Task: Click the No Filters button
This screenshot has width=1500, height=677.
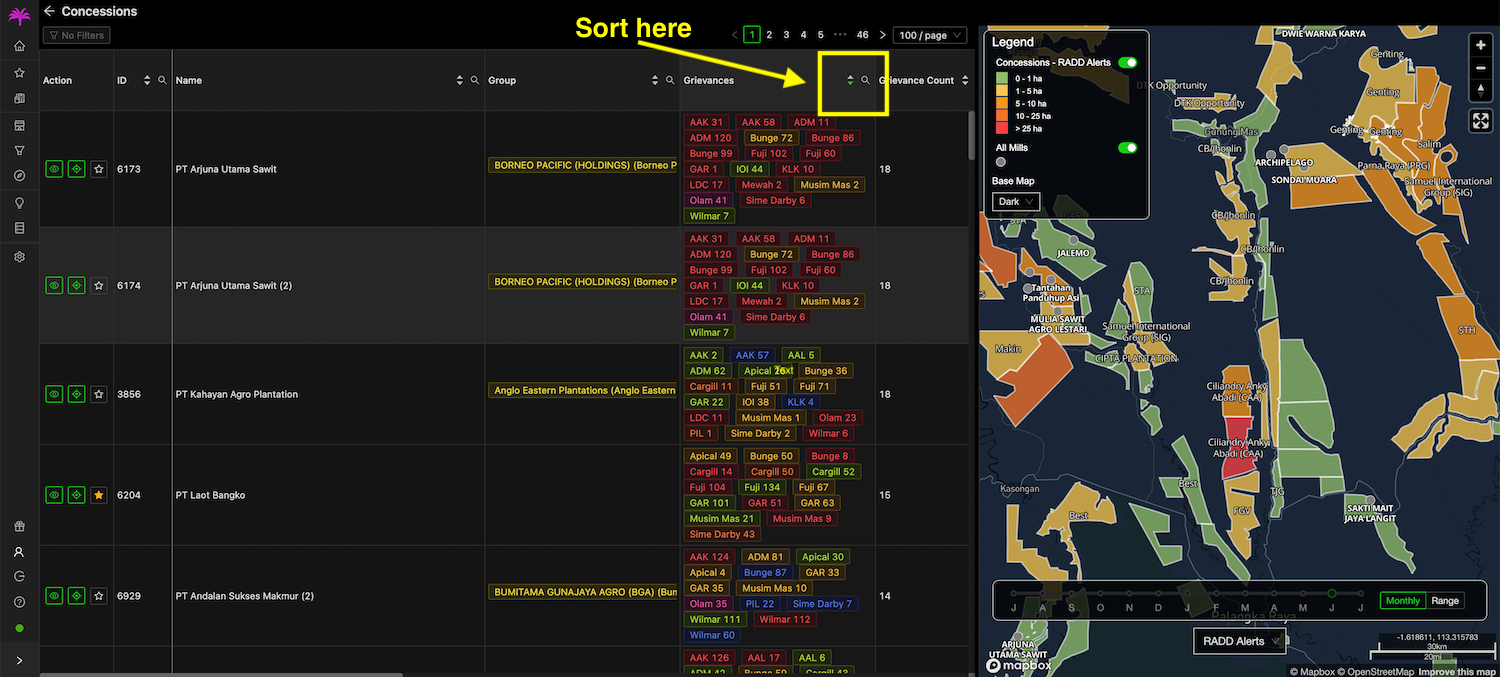Action: (76, 35)
